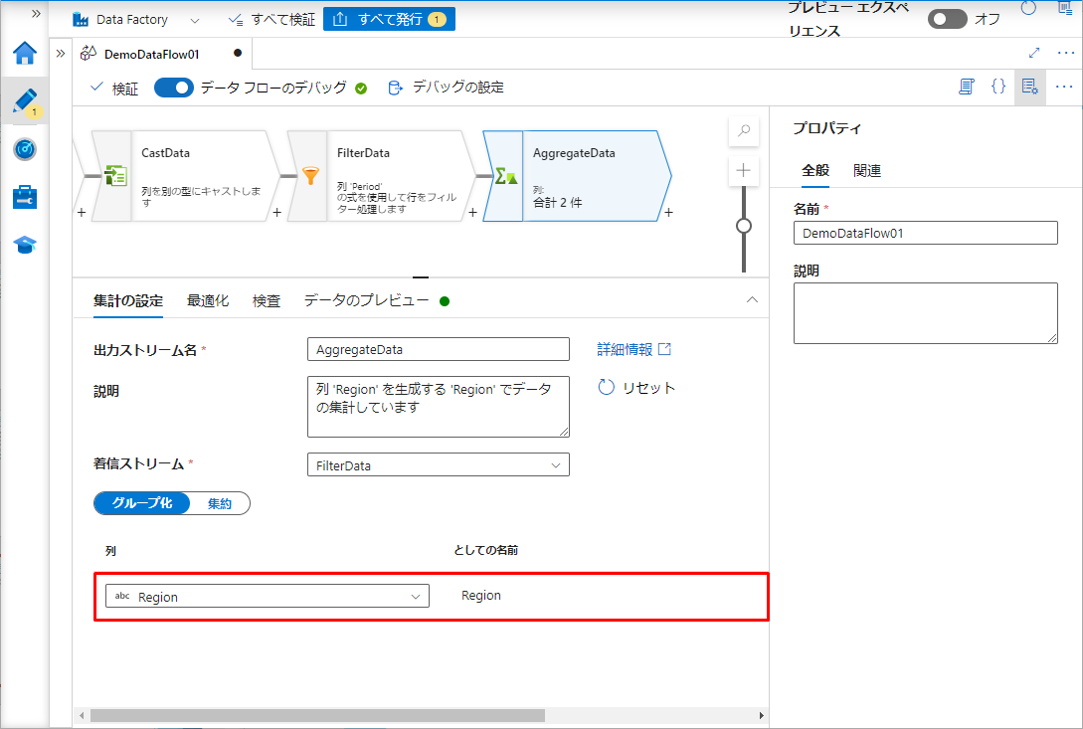This screenshot has width=1083, height=729.
Task: Click the AggregateData sigma icon
Action: point(506,177)
